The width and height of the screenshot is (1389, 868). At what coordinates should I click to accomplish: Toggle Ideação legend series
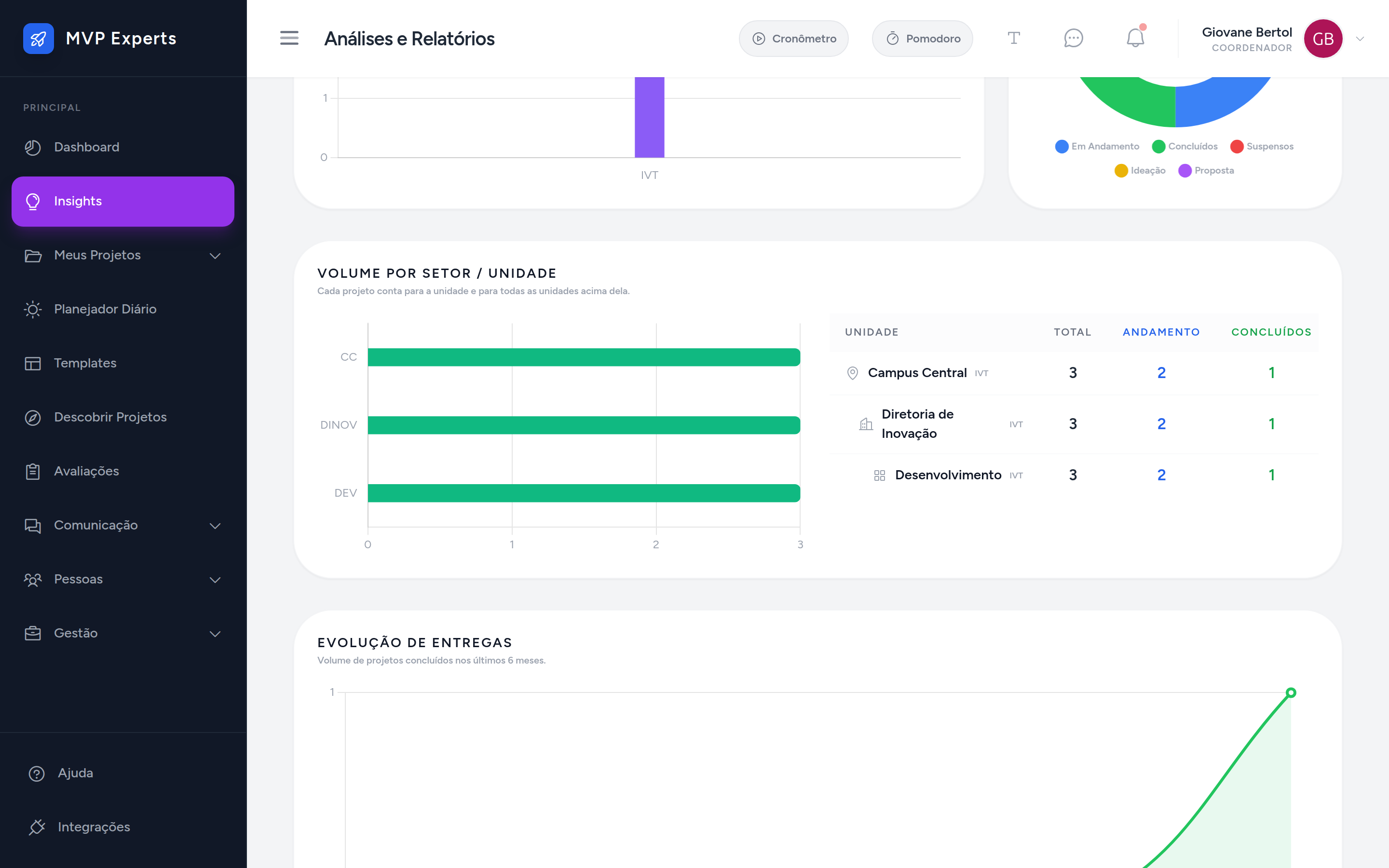(1140, 171)
